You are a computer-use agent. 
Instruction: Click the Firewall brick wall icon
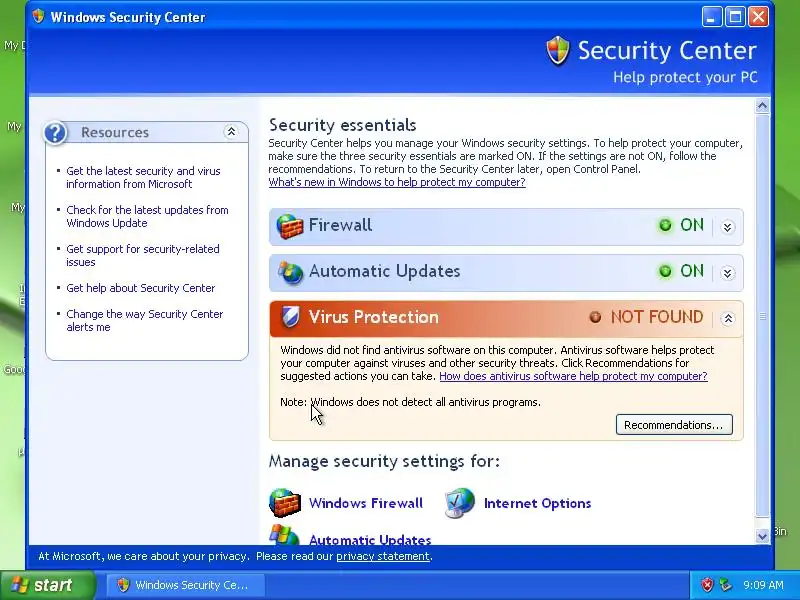(x=289, y=227)
